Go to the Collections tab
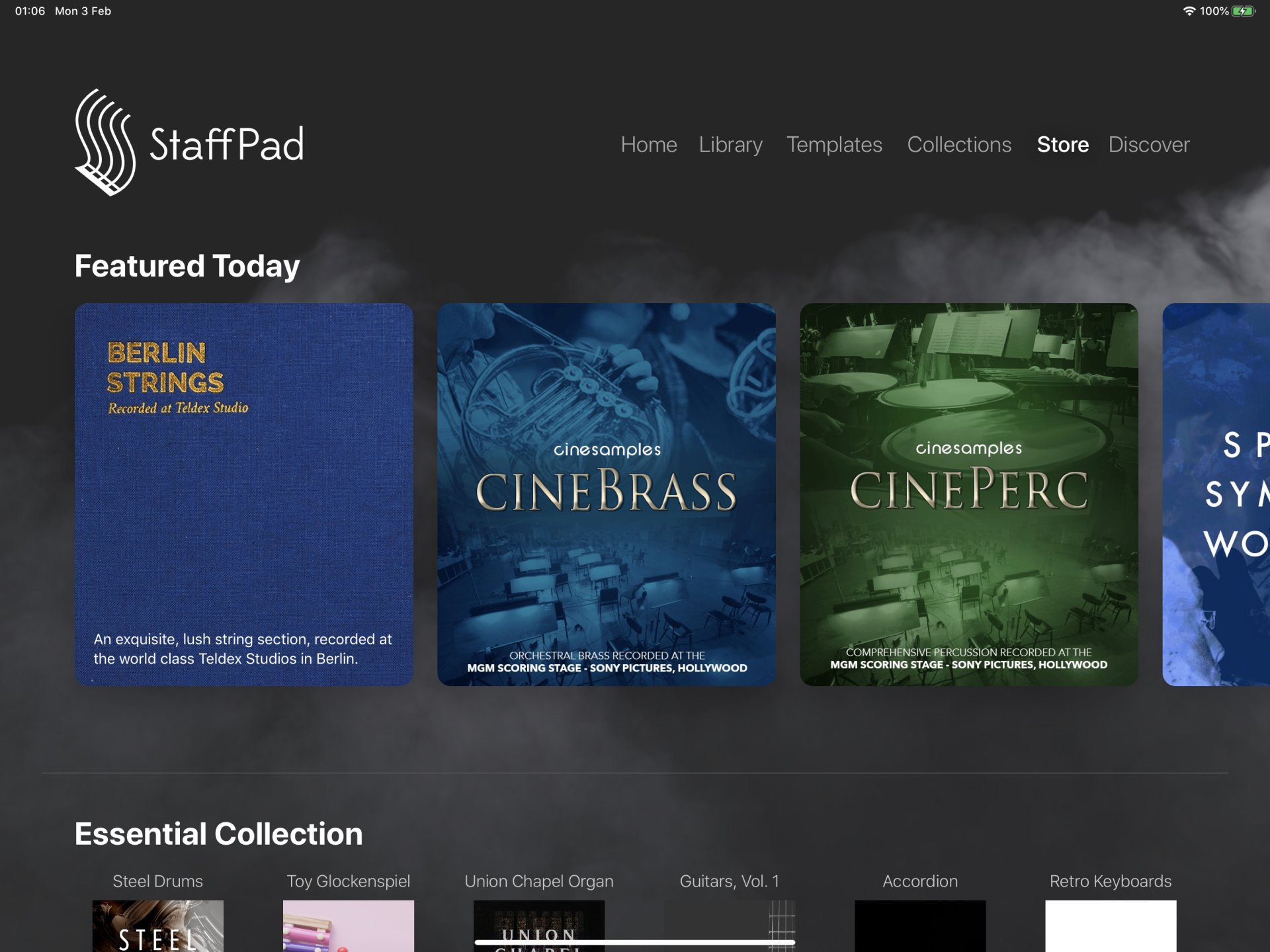 [958, 144]
